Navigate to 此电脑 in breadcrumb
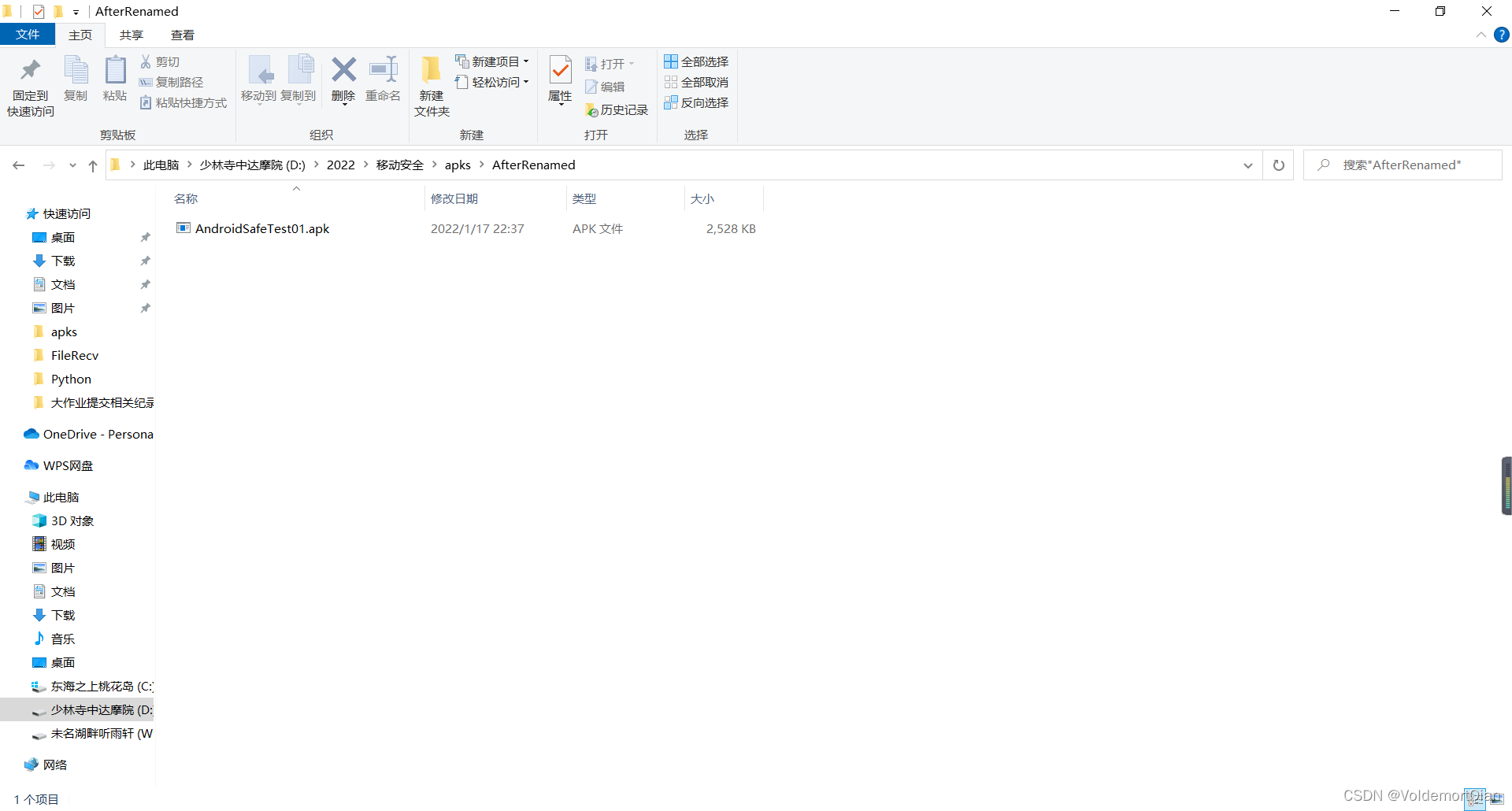 click(161, 165)
